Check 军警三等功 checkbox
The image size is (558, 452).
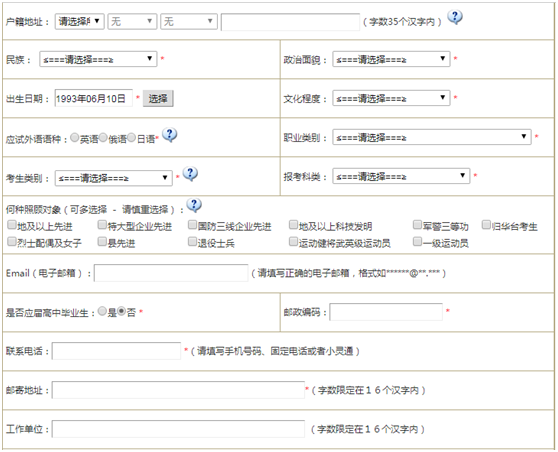[x=417, y=225]
